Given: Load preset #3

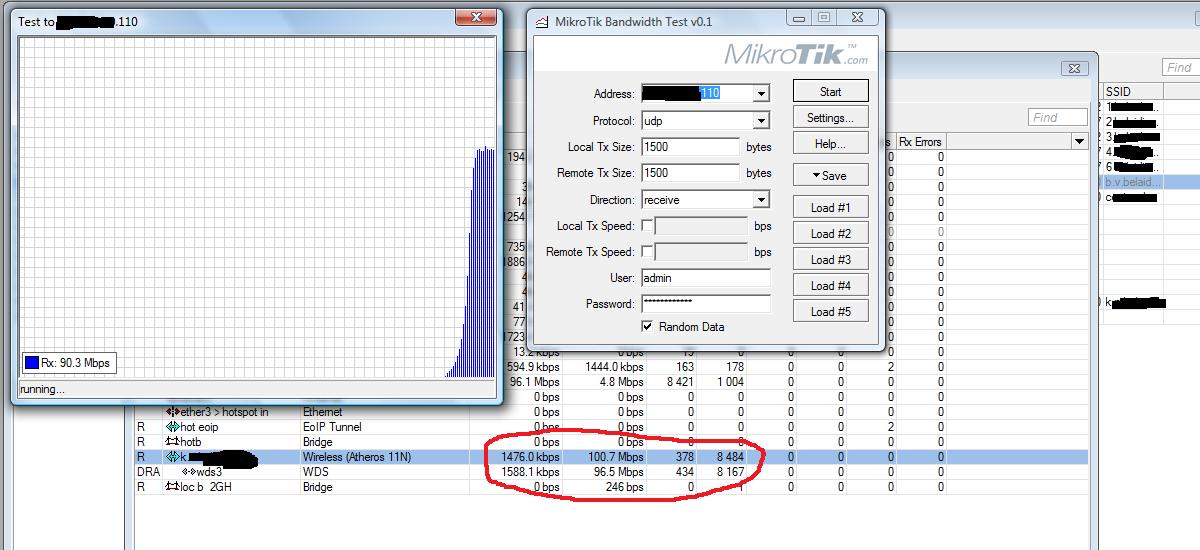Looking at the screenshot, I should pos(830,259).
